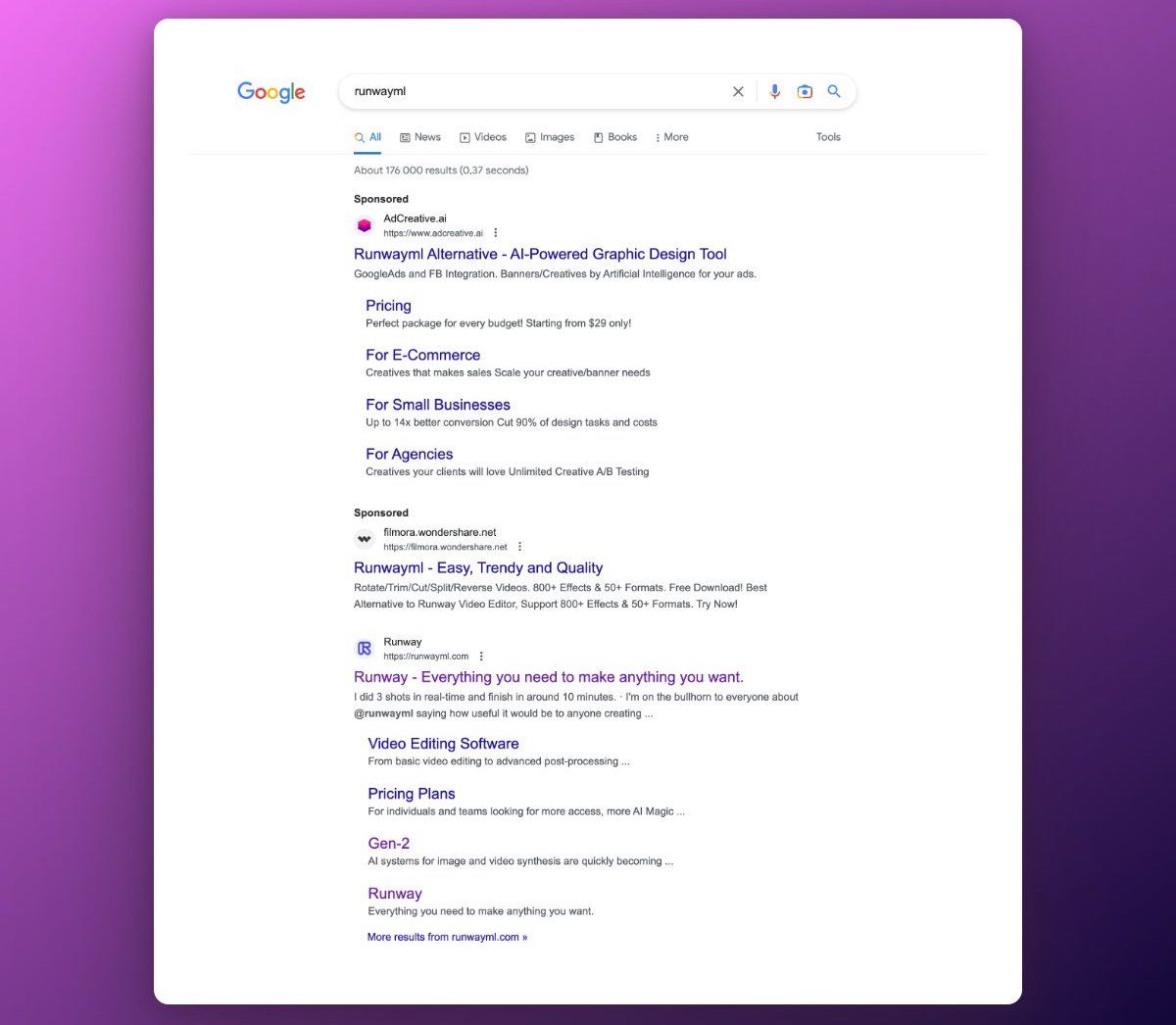Click the filmora.wondershare.net site name
Viewport: 1176px width, 1025px height.
(440, 532)
